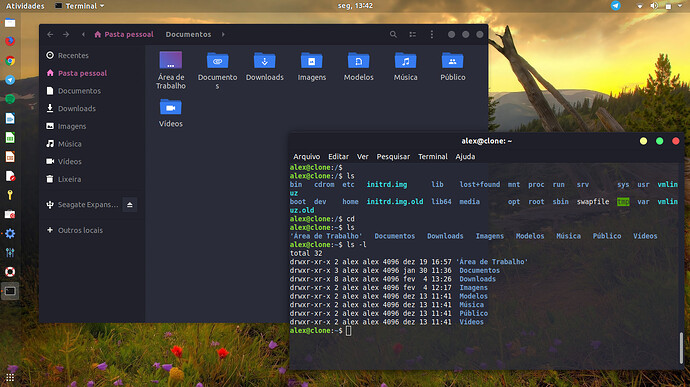The width and height of the screenshot is (690, 387).
Task: Open the Vídeos folder icon in file grid
Action: (x=171, y=107)
